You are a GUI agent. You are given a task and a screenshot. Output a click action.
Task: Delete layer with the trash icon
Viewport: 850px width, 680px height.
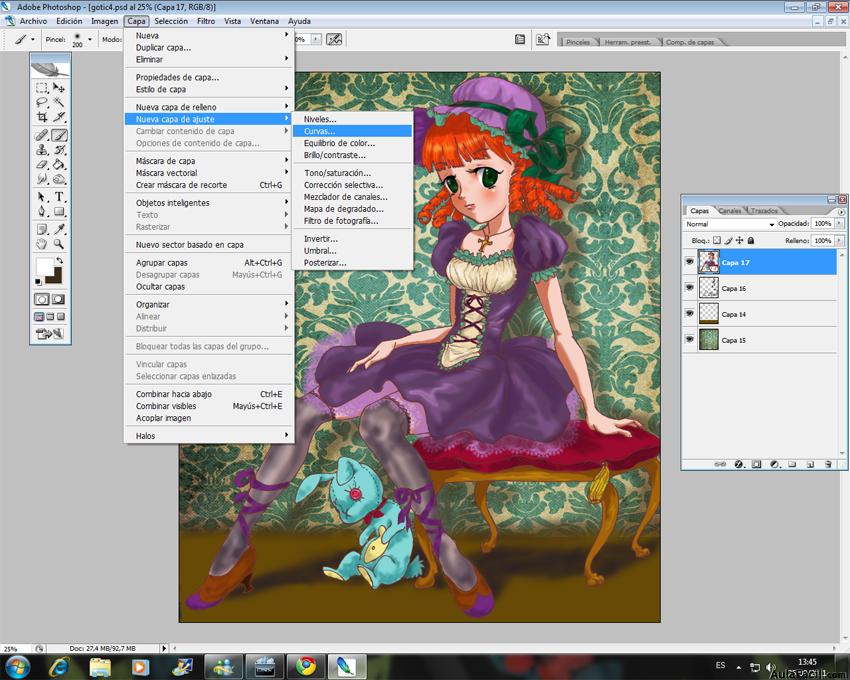828,464
